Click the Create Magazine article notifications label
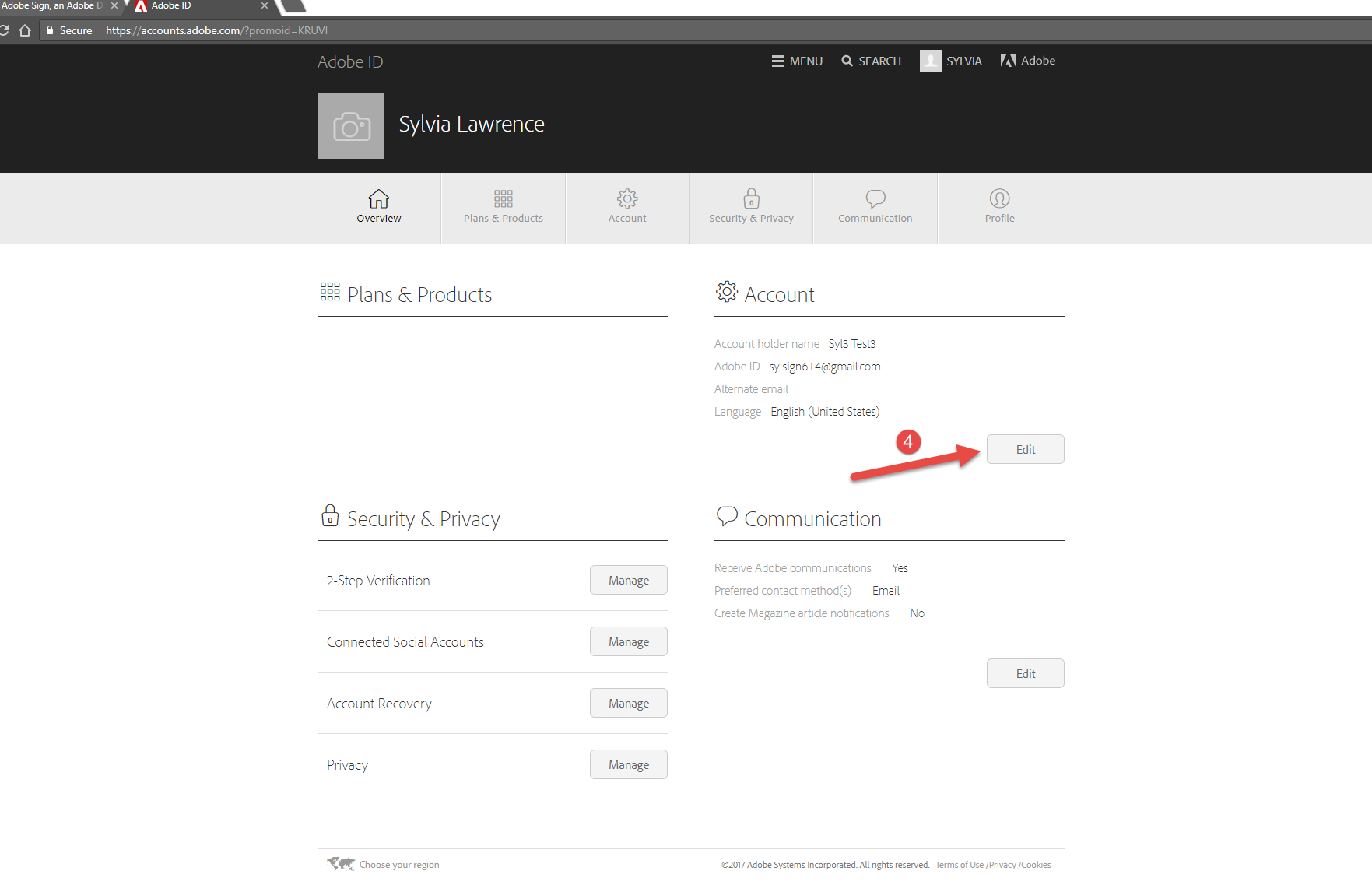 point(802,613)
